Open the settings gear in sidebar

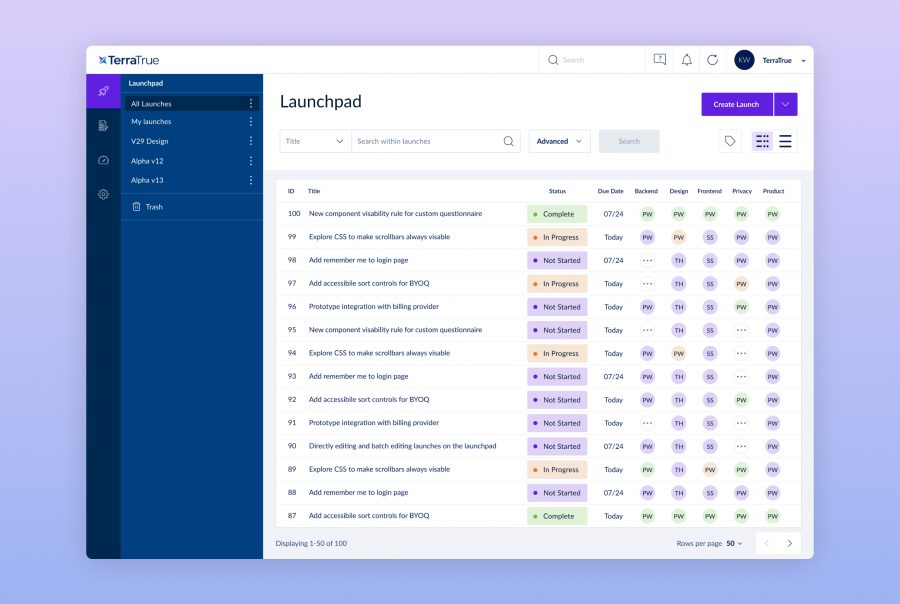(x=103, y=194)
